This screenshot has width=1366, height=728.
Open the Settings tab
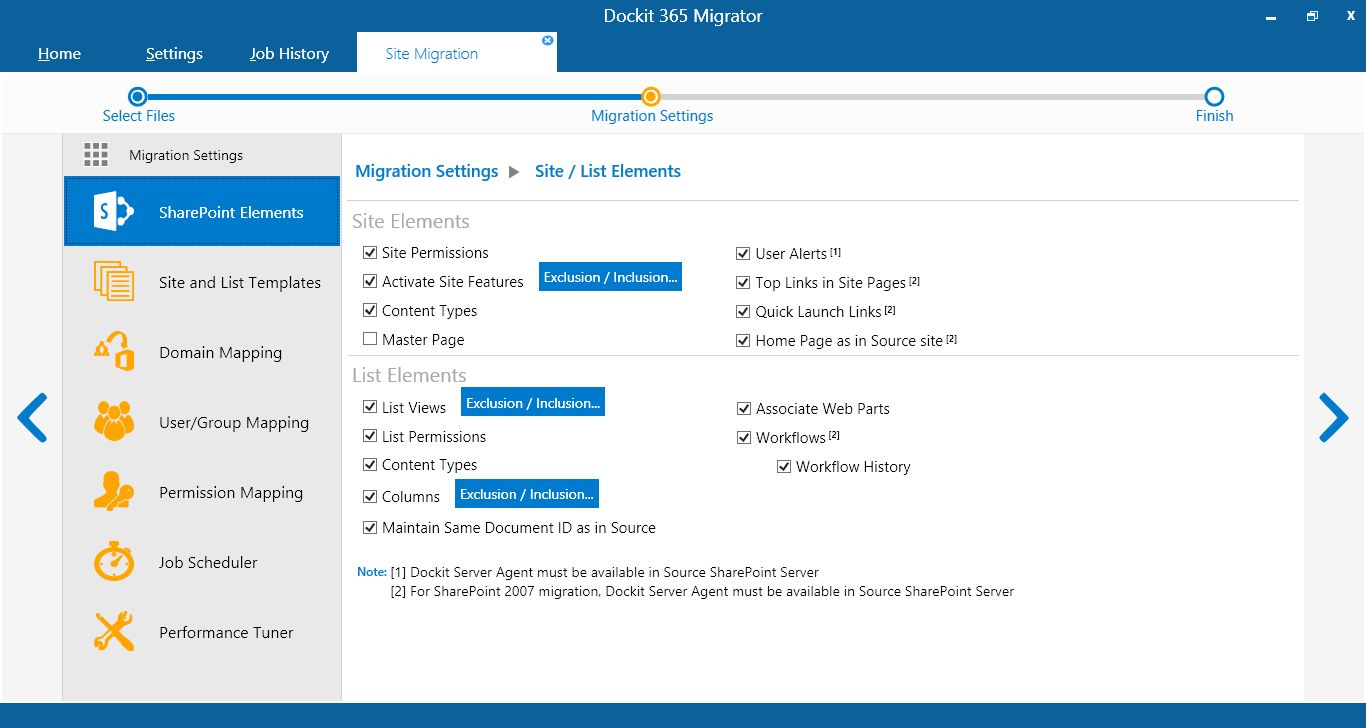tap(174, 54)
